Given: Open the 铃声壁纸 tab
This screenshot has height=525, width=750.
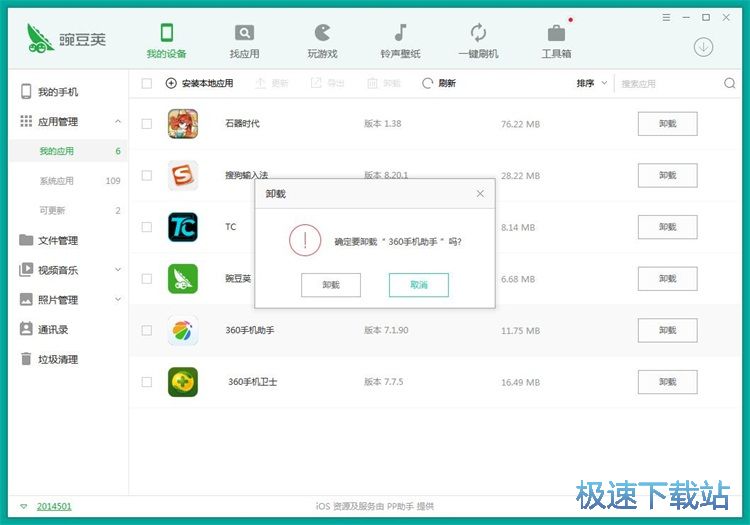Looking at the screenshot, I should (x=400, y=41).
